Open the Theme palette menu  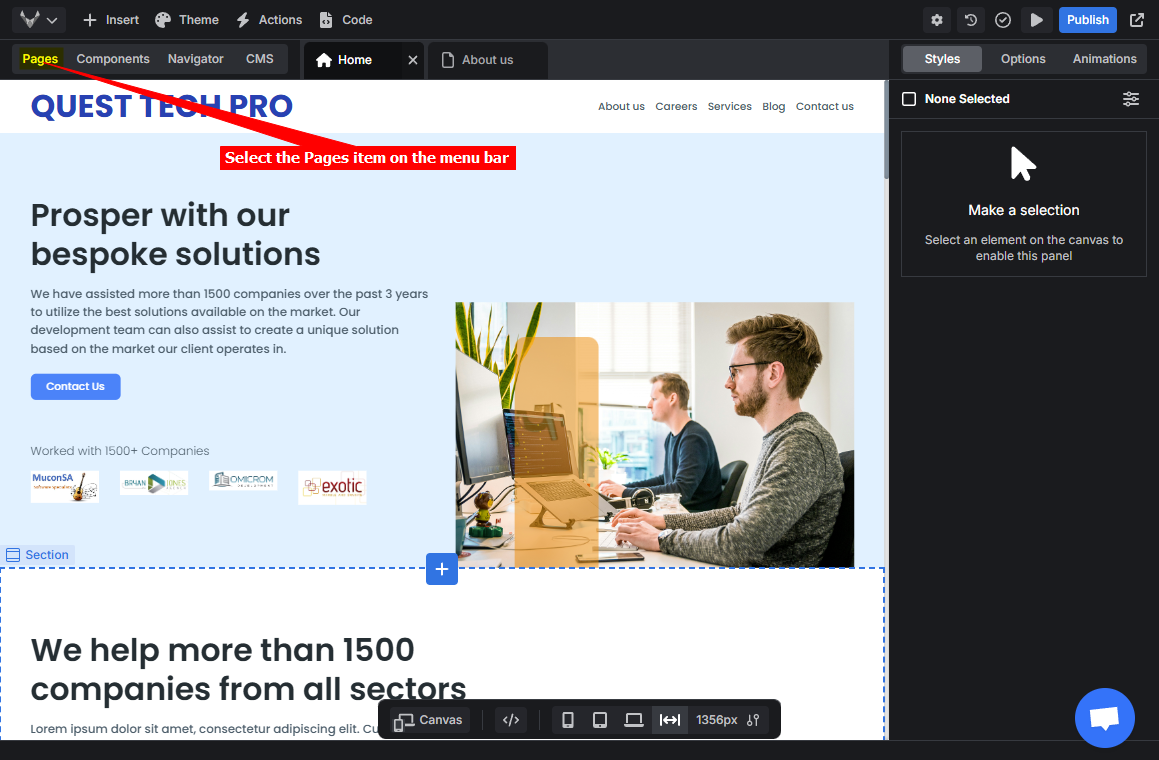(x=187, y=20)
